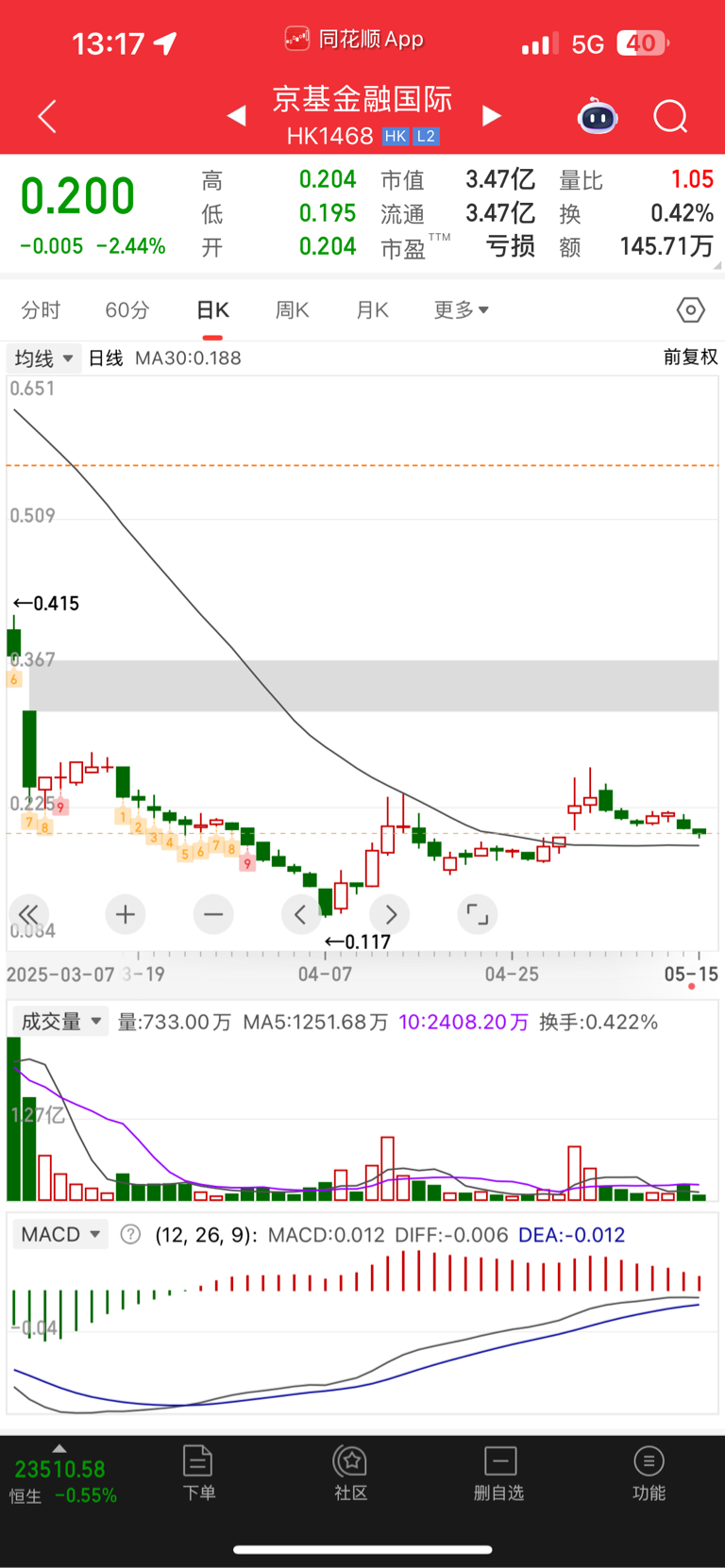
Task: Select 60分 chart tab
Action: [126, 309]
